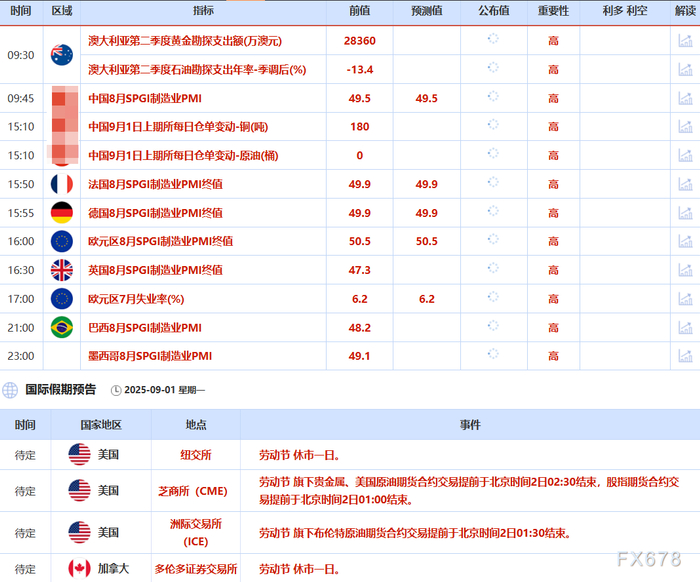Click the globe icon beside 国际假期预告
The height and width of the screenshot is (582, 700).
coord(10,390)
